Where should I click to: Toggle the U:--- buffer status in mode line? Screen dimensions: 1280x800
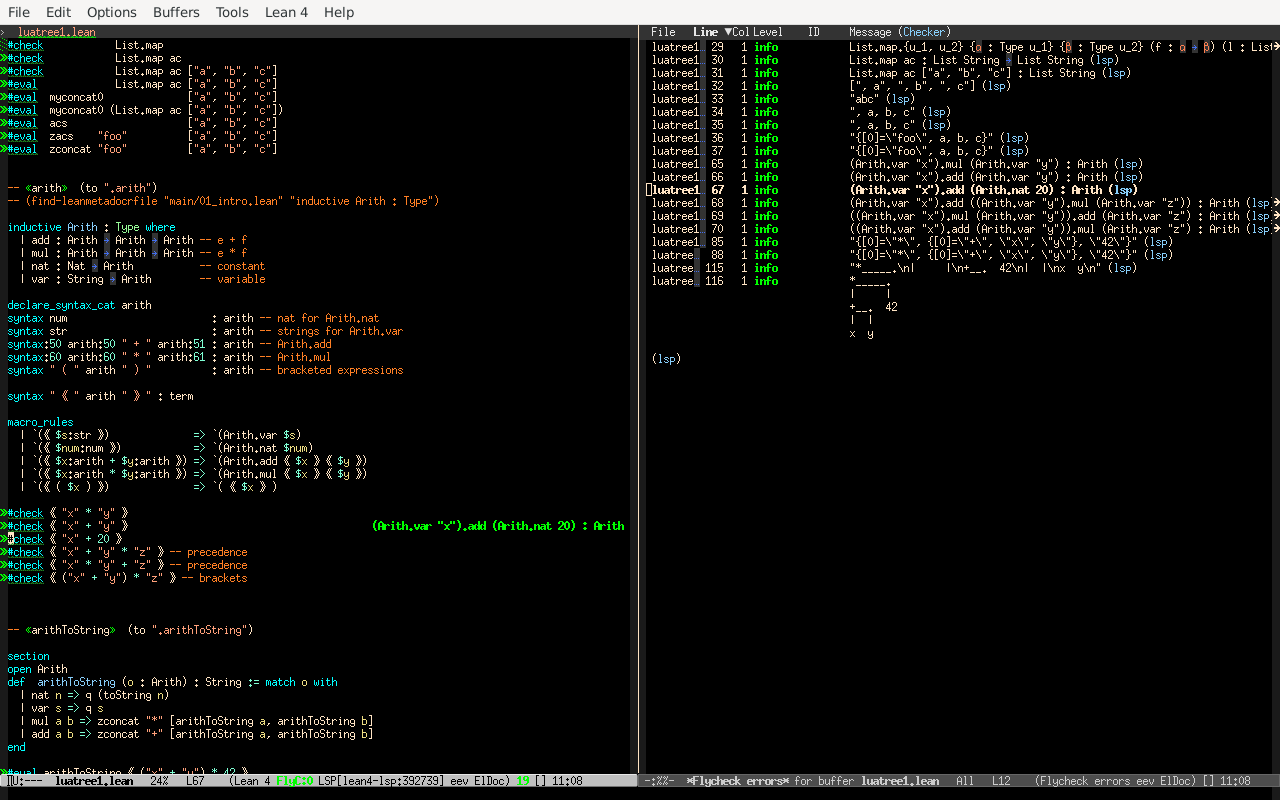25,781
